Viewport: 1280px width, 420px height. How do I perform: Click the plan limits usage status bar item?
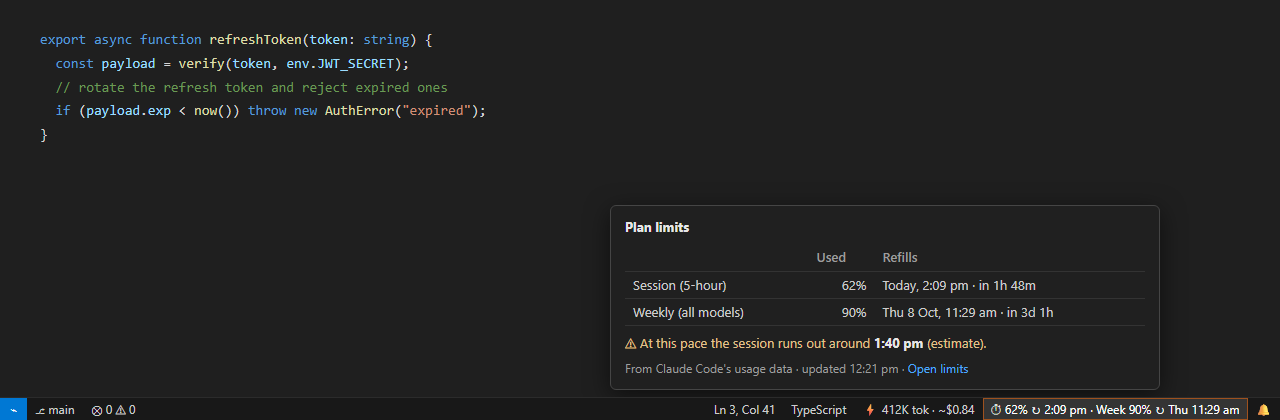[1115, 410]
